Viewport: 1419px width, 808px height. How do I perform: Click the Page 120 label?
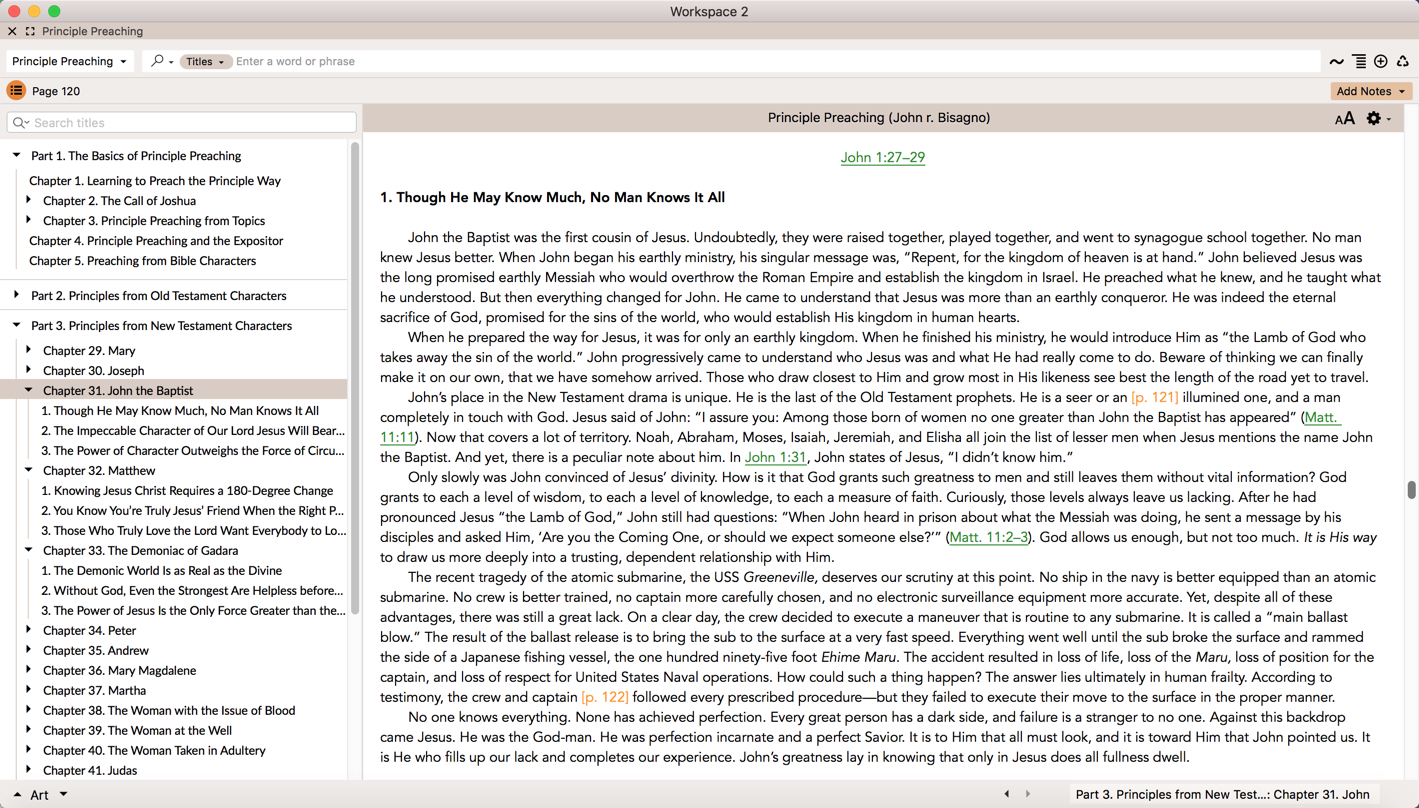tap(56, 91)
